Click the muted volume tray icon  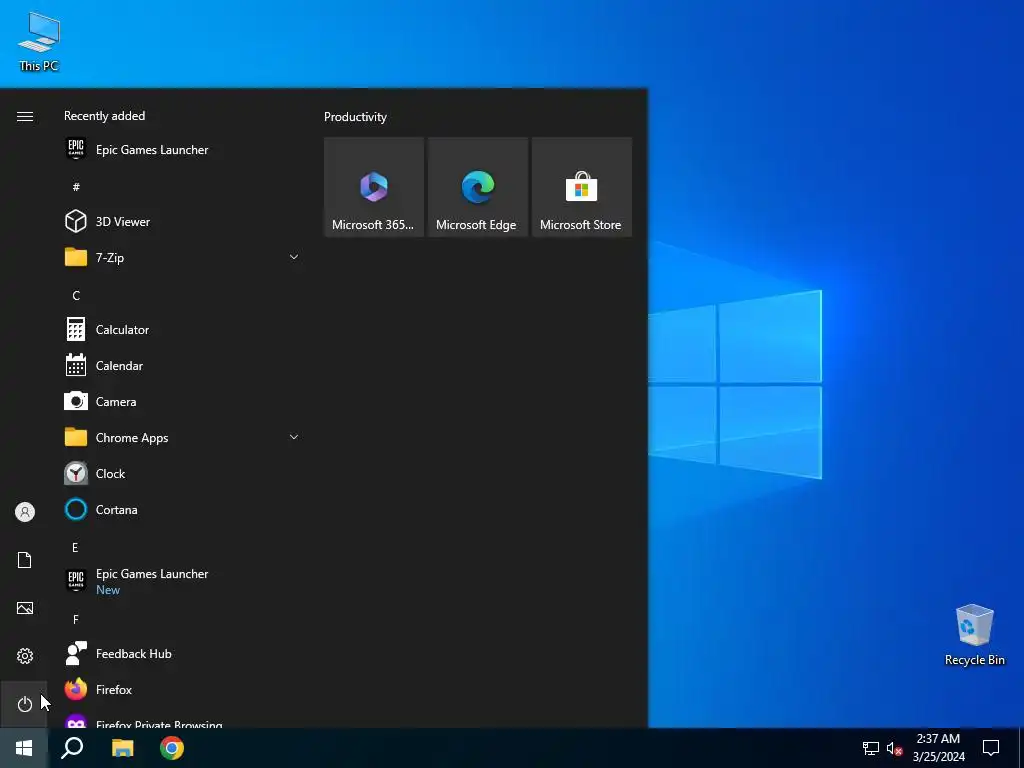[894, 748]
